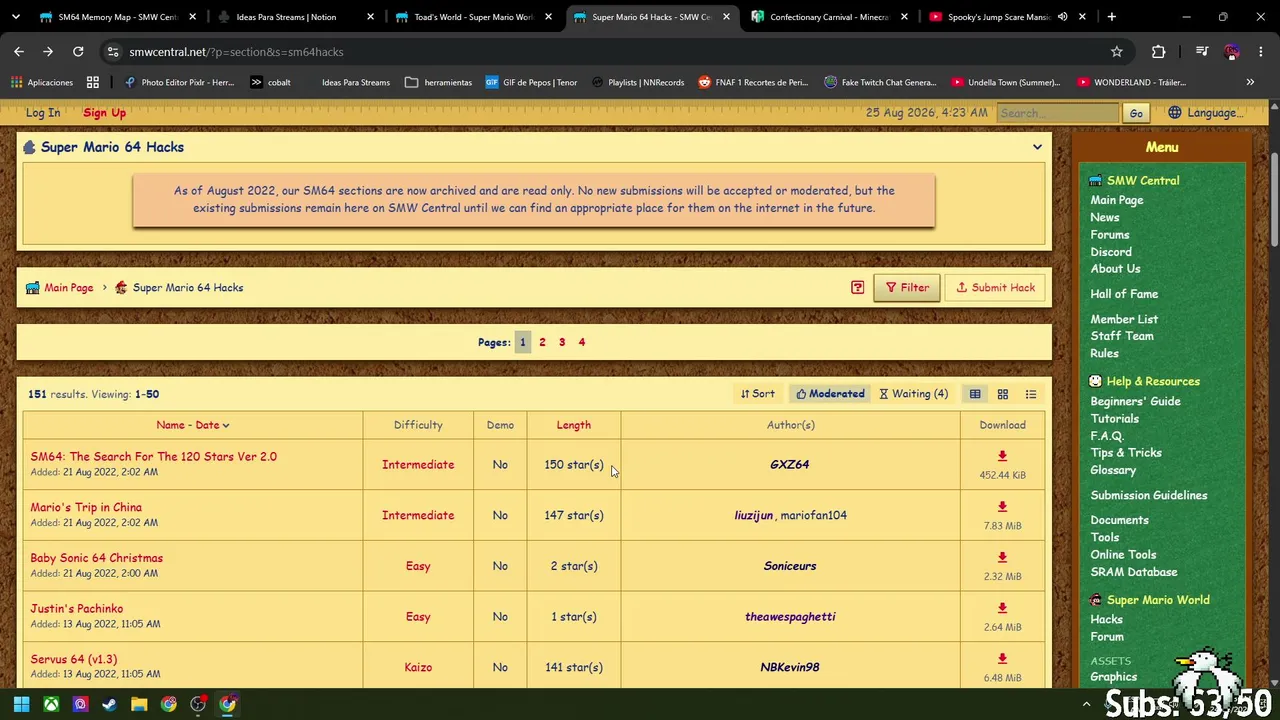1280x720 pixels.
Task: Click the Log In link
Action: tap(43, 113)
